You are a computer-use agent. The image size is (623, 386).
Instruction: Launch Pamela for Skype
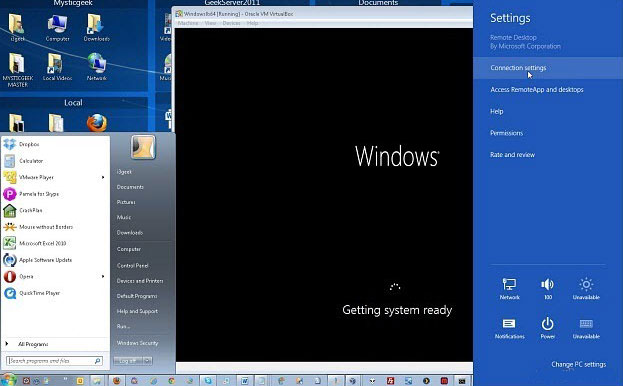coord(55,194)
